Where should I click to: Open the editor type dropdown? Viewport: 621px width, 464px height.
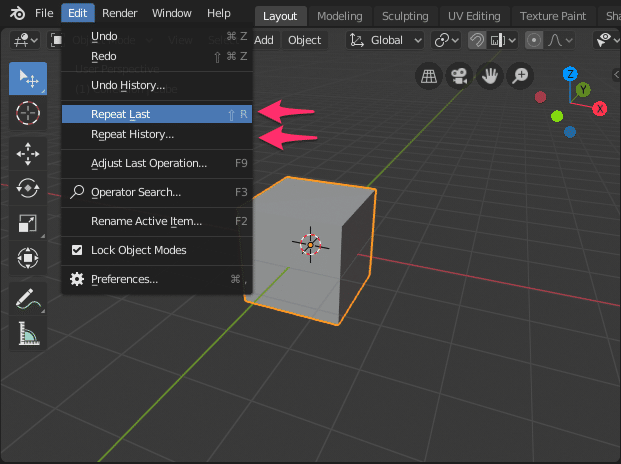click(26, 40)
